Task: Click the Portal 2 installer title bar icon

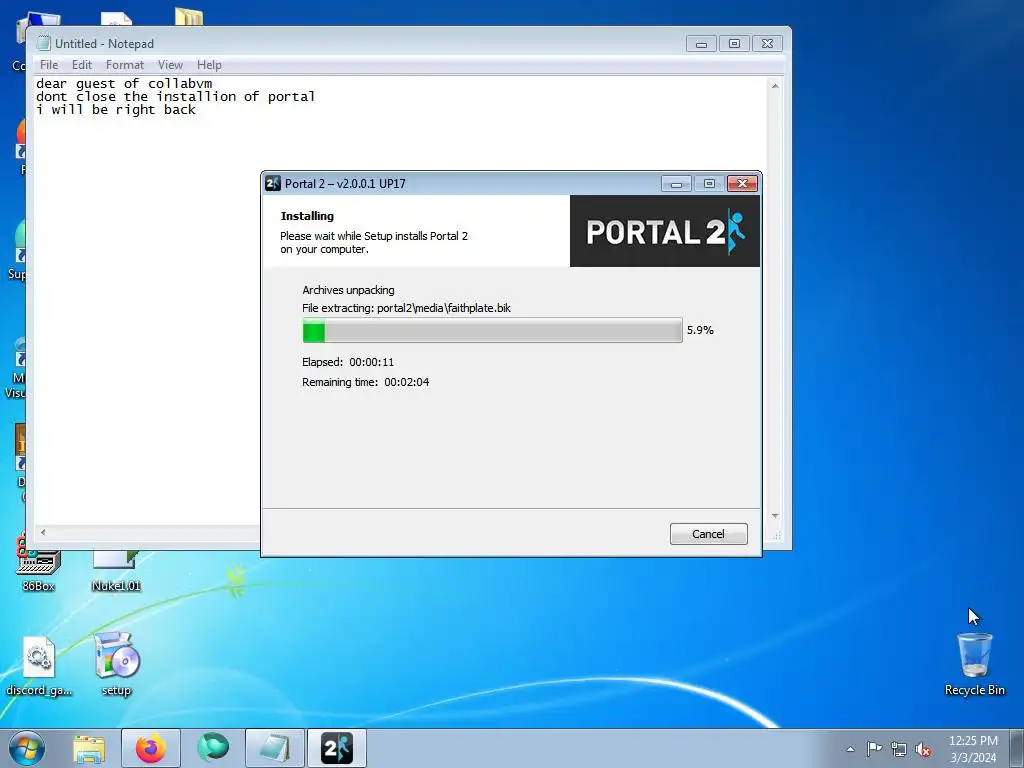Action: point(273,184)
